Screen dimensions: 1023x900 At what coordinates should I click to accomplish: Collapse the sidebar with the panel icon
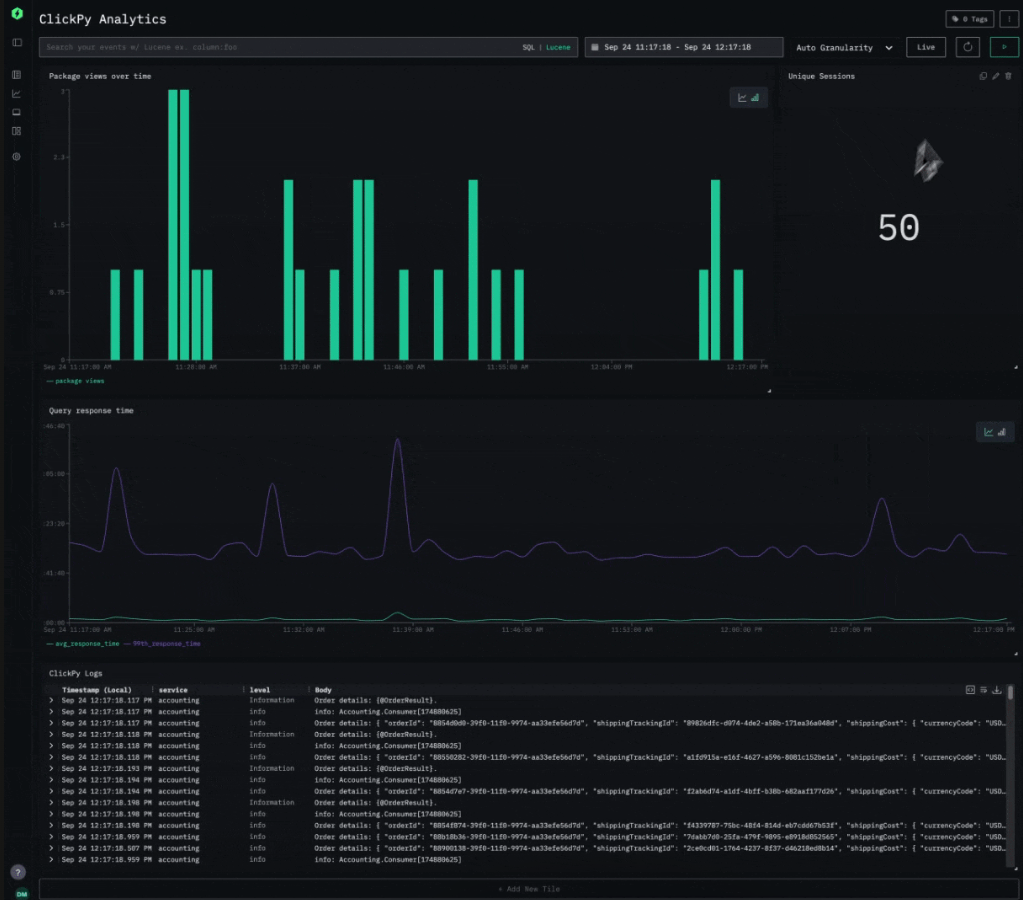pos(17,42)
